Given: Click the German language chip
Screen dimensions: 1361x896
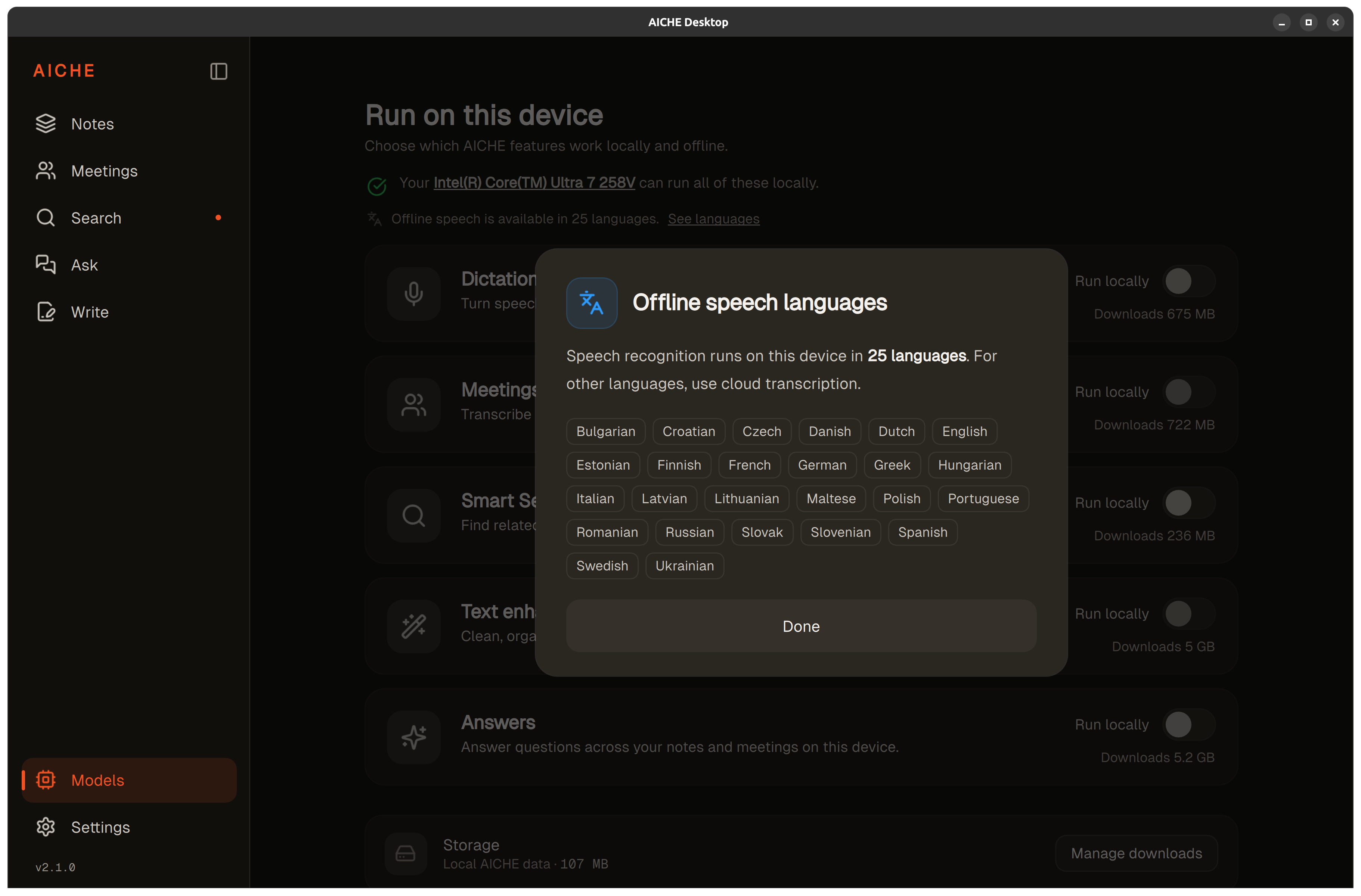Looking at the screenshot, I should (822, 465).
